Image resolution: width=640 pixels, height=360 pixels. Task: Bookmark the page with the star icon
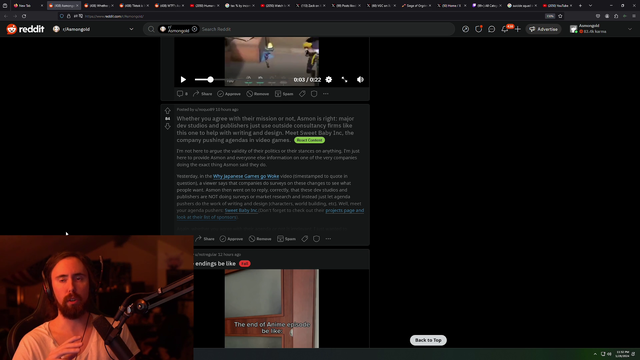click(560, 16)
